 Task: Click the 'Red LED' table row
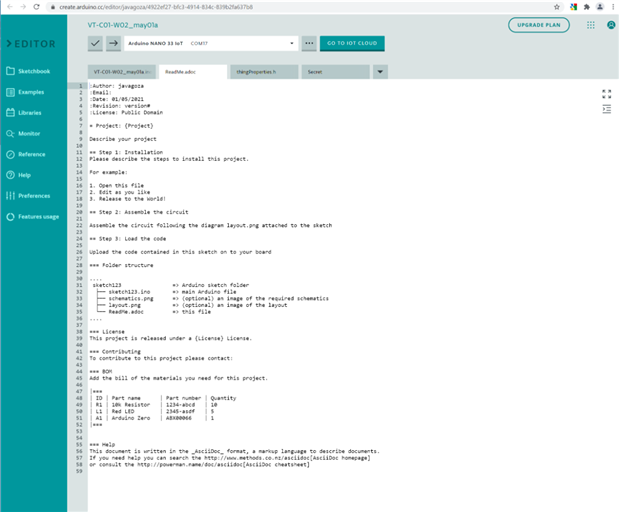(x=152, y=411)
